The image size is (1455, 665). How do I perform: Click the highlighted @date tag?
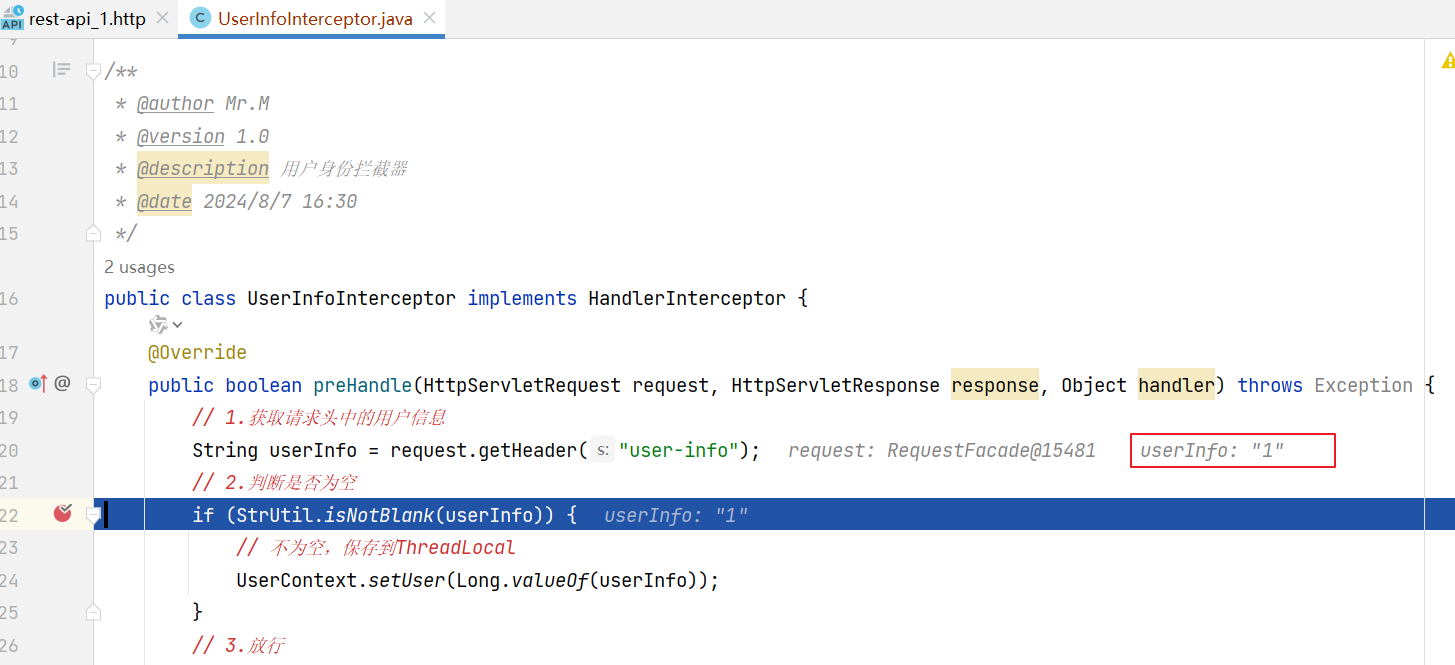tap(164, 201)
